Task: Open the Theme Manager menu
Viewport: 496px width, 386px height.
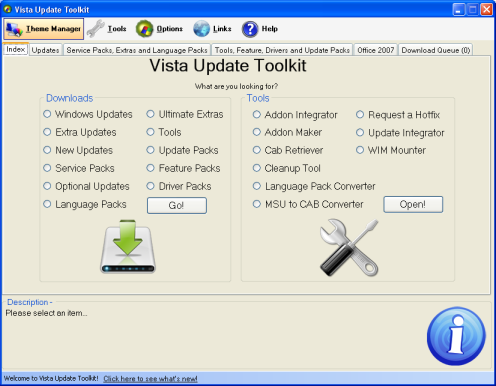Action: click(44, 29)
